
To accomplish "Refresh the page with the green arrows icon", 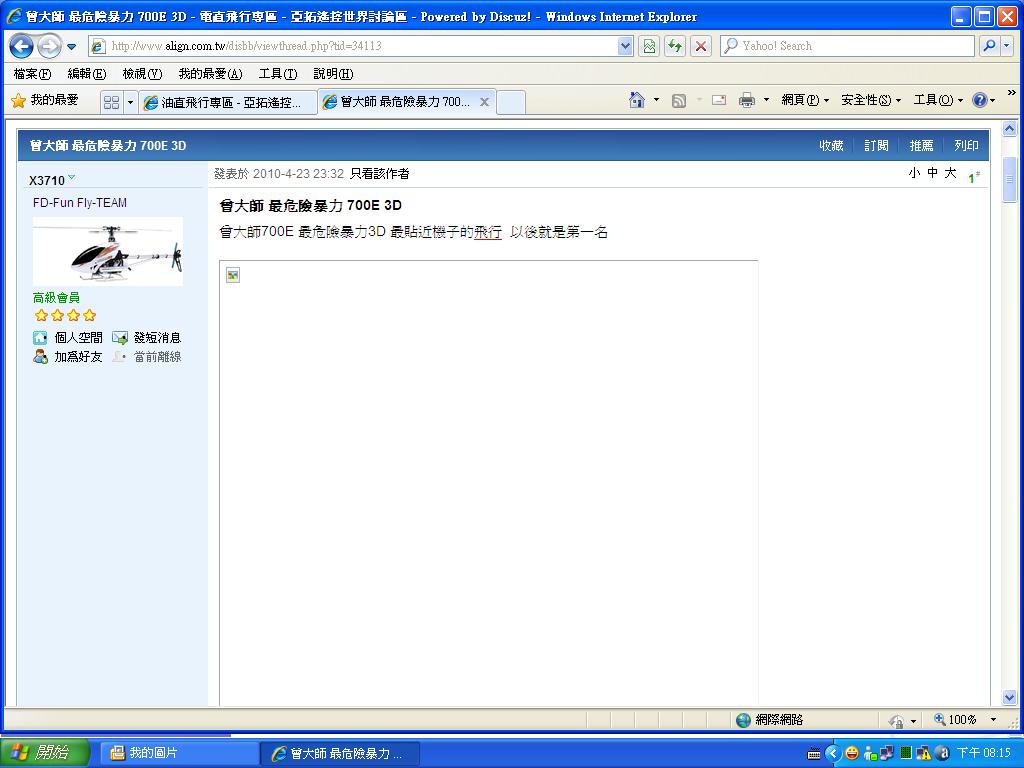I will click(675, 46).
